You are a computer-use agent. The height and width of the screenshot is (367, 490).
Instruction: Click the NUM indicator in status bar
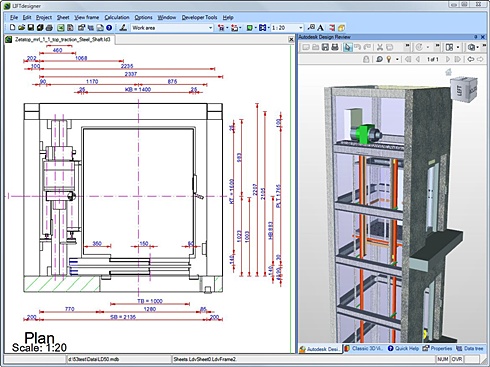(x=443, y=359)
